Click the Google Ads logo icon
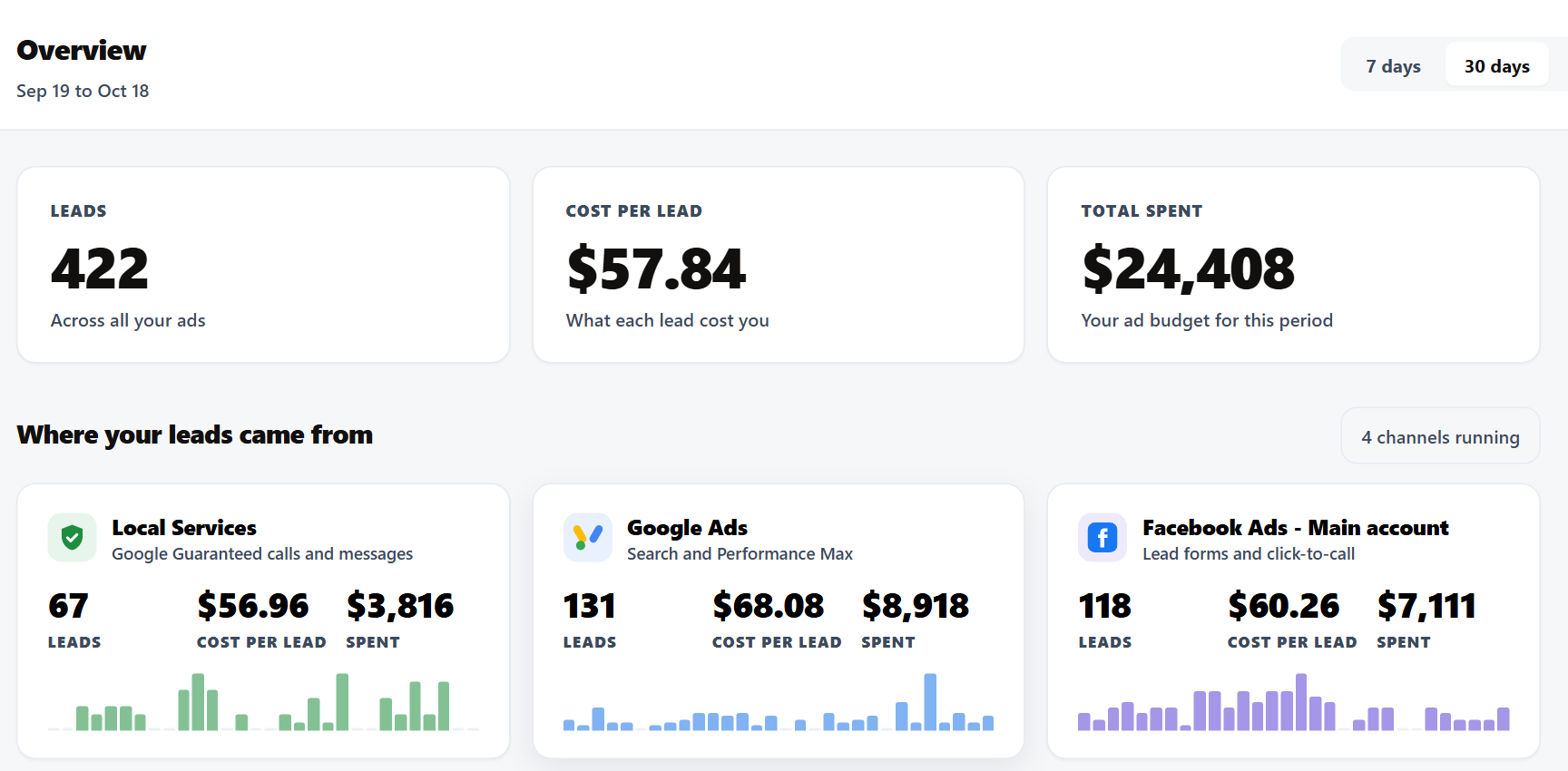Image resolution: width=1568 pixels, height=771 pixels. (587, 538)
